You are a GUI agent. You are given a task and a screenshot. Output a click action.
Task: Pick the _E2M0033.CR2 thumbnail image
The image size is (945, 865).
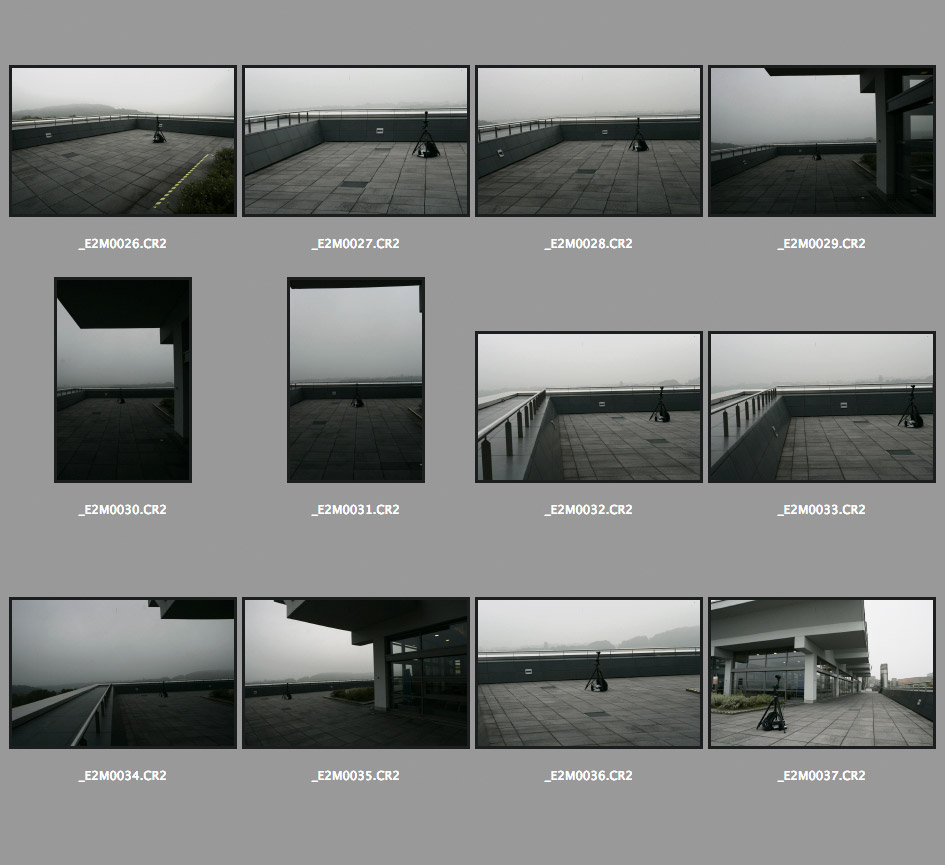click(x=821, y=407)
